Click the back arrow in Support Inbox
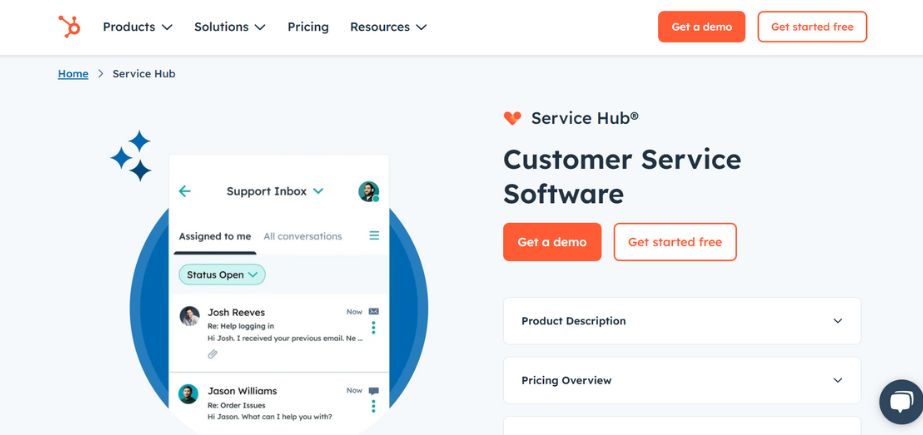The height and width of the screenshot is (435, 923). coord(185,191)
